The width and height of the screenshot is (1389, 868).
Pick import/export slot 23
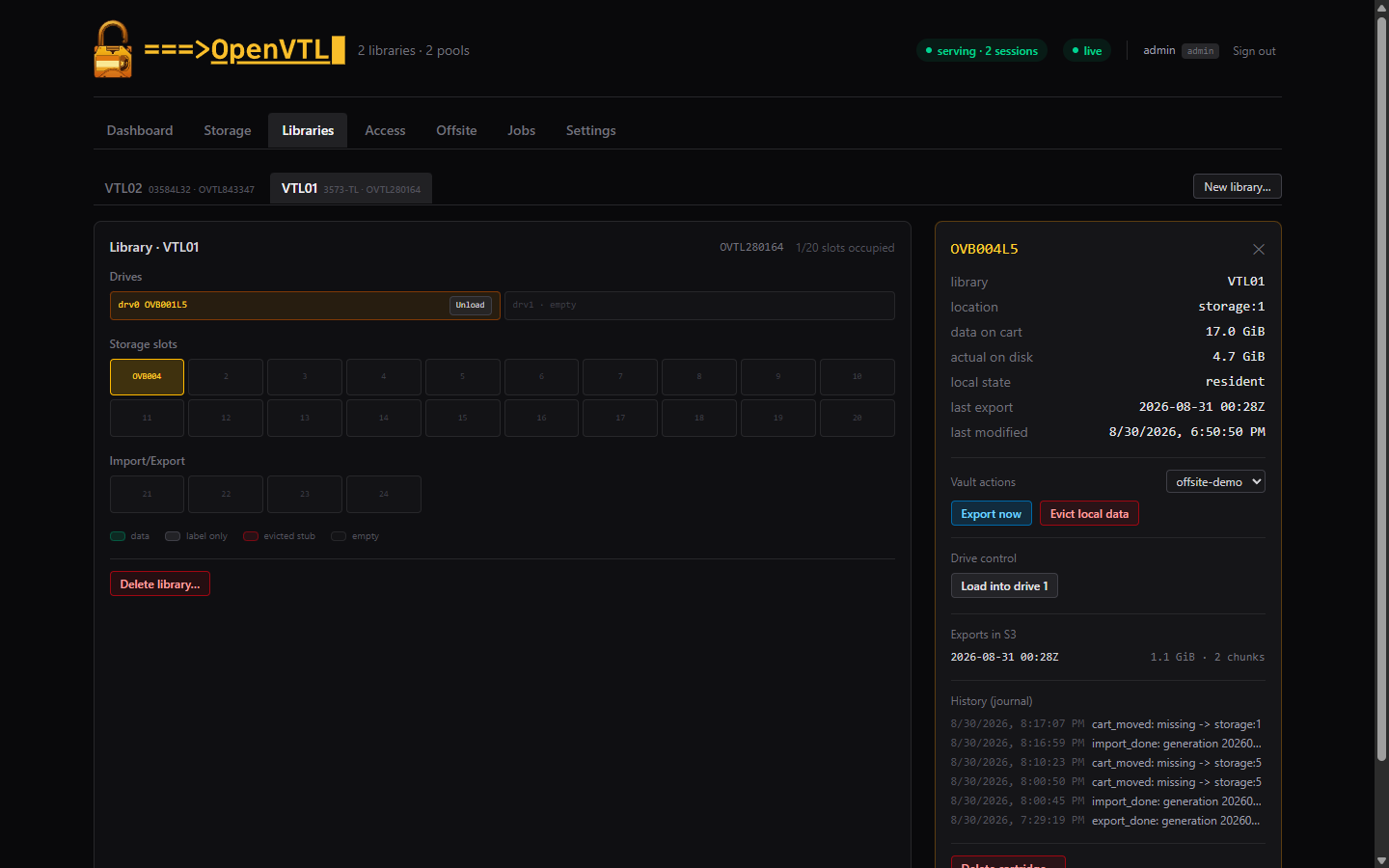pos(305,494)
